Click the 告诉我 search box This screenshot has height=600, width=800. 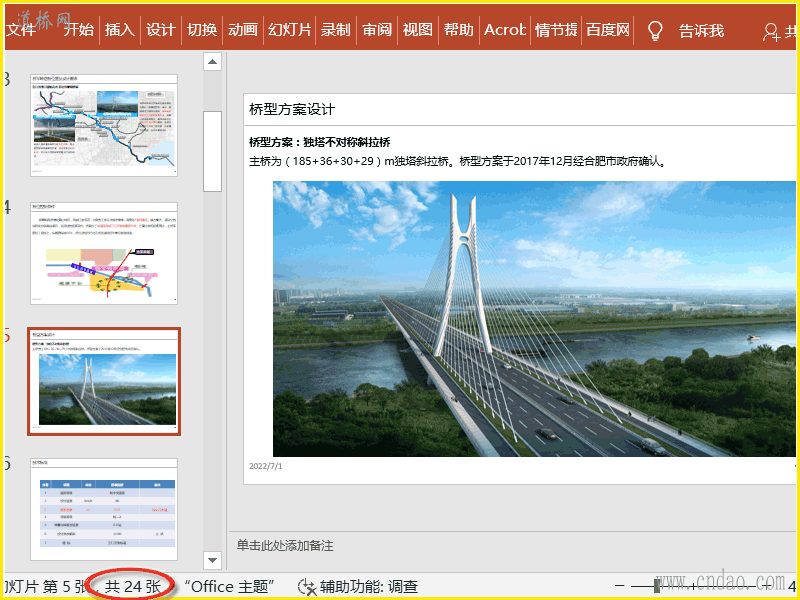pos(702,31)
